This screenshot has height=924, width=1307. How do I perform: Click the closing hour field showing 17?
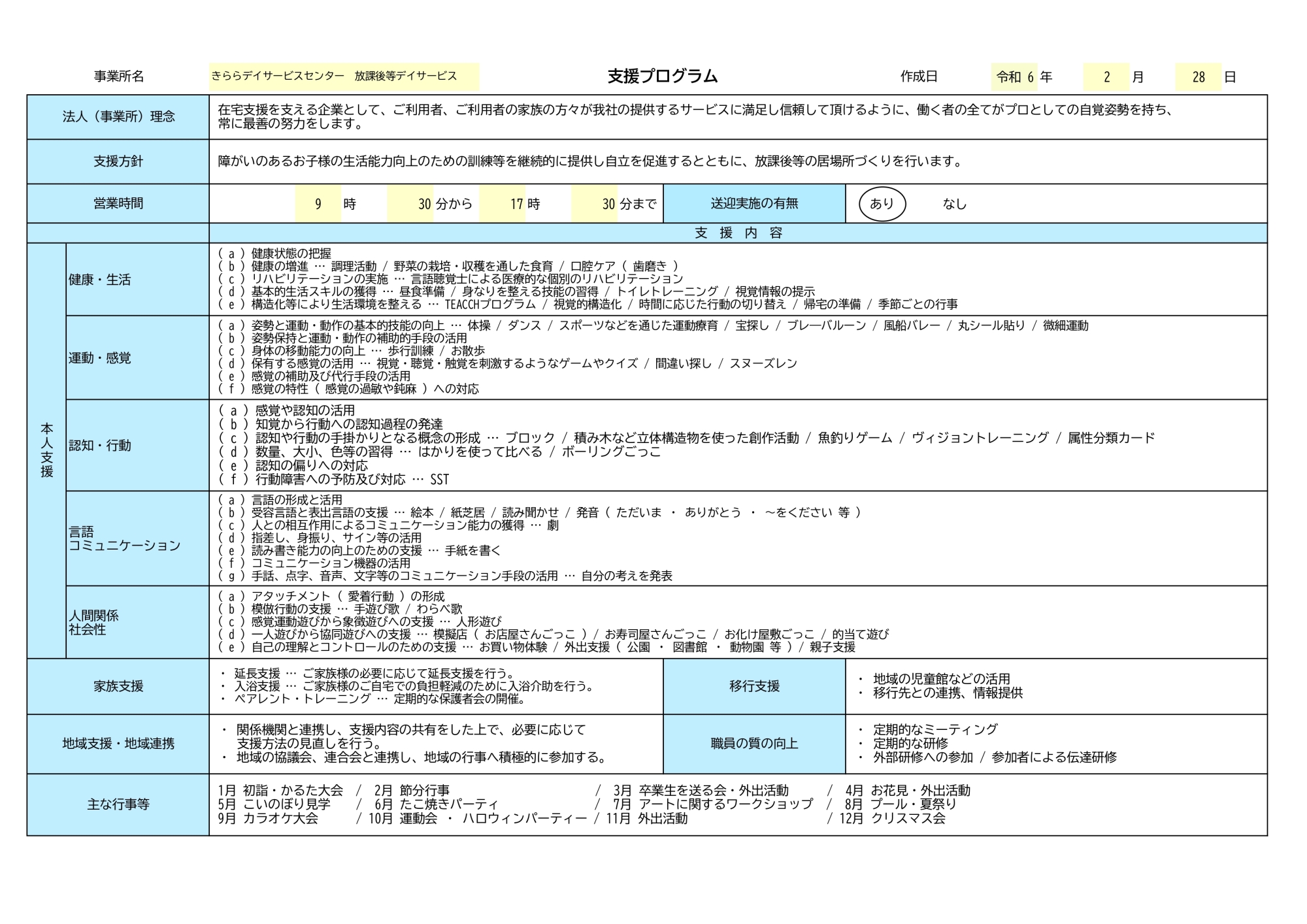point(503,204)
